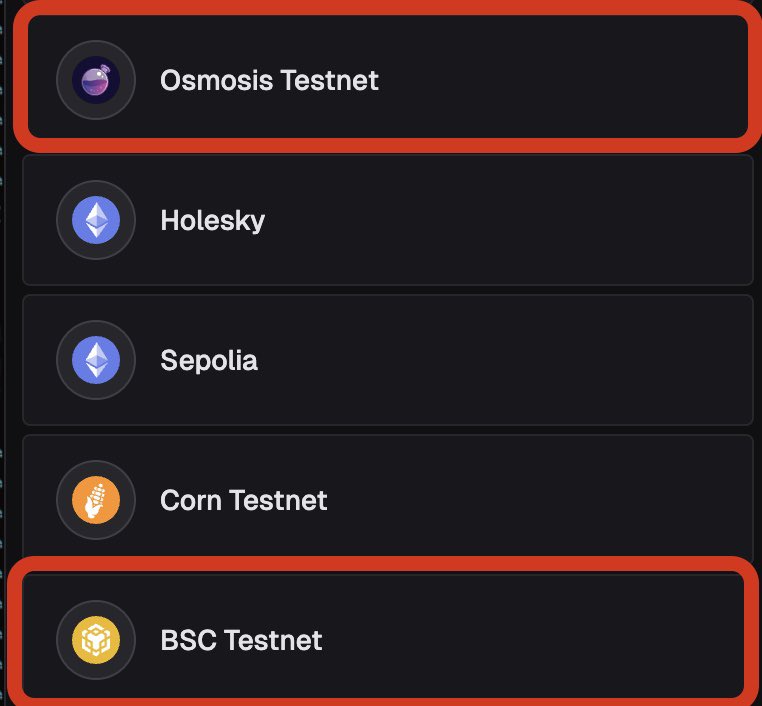Choose the Osmosis Testnet row card
Viewport: 762px width, 706px height.
tap(388, 77)
